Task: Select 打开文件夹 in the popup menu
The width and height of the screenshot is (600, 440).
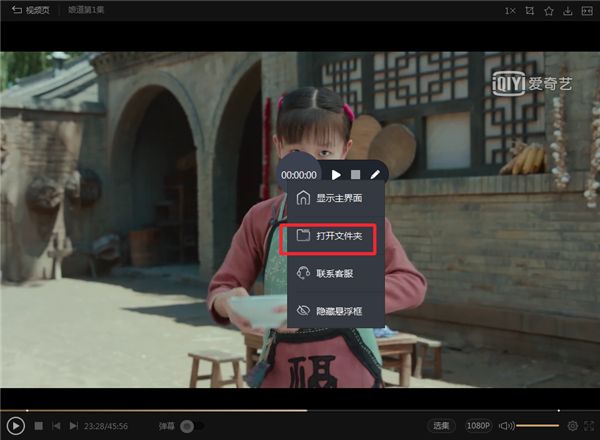Action: pos(336,236)
